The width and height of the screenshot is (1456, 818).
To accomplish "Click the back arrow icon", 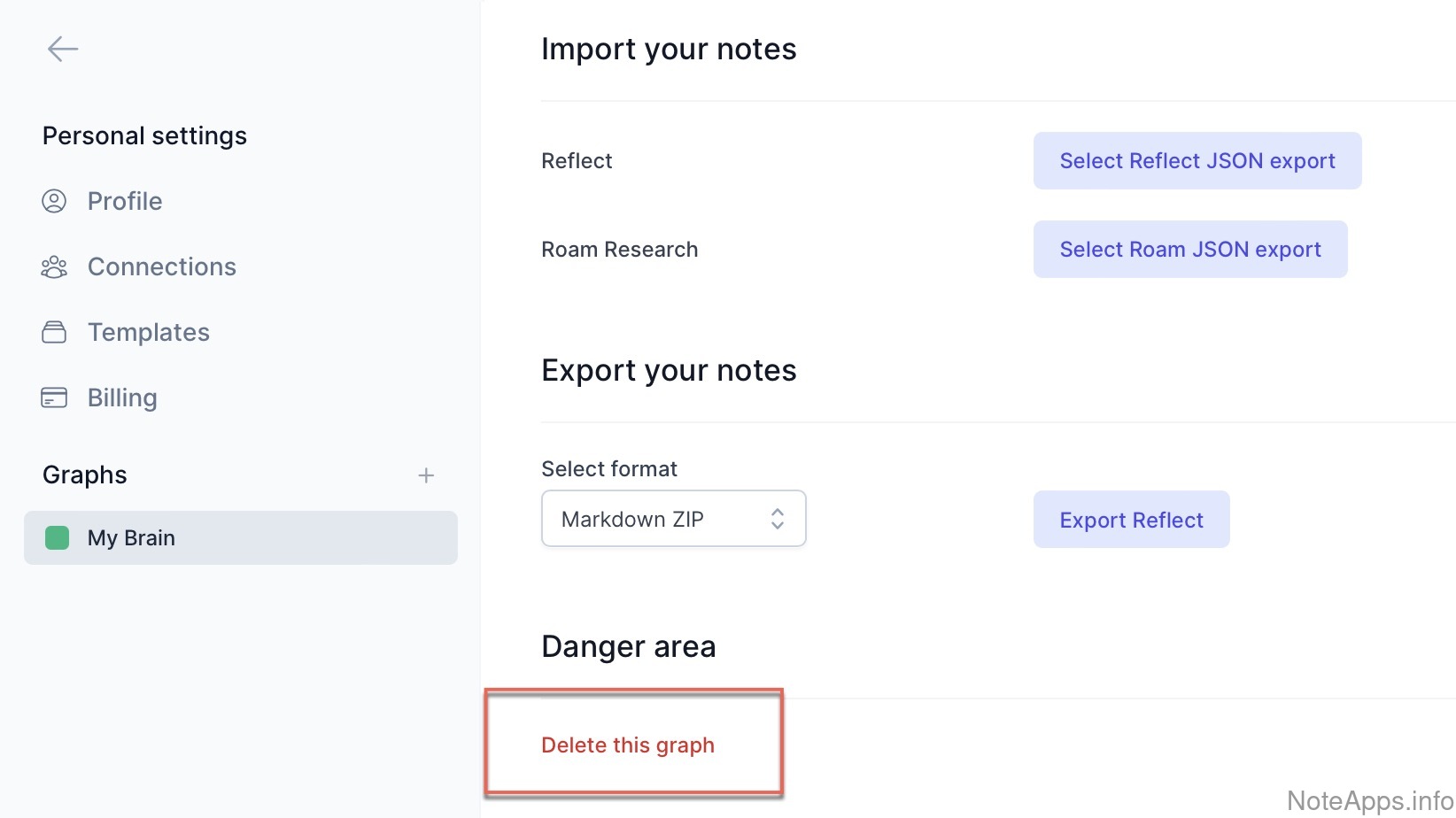I will pyautogui.click(x=63, y=49).
